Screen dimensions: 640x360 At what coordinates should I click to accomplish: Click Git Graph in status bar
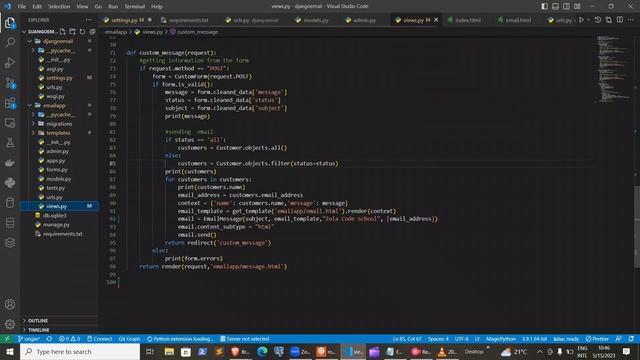coord(129,339)
